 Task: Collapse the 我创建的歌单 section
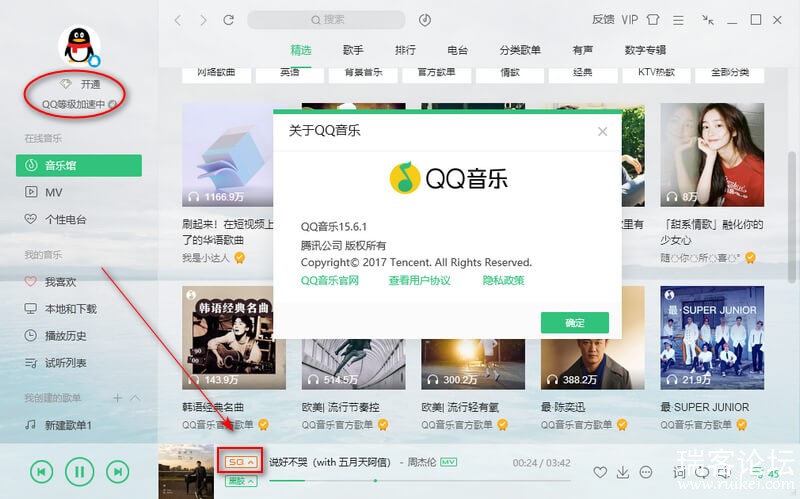pyautogui.click(x=135, y=398)
